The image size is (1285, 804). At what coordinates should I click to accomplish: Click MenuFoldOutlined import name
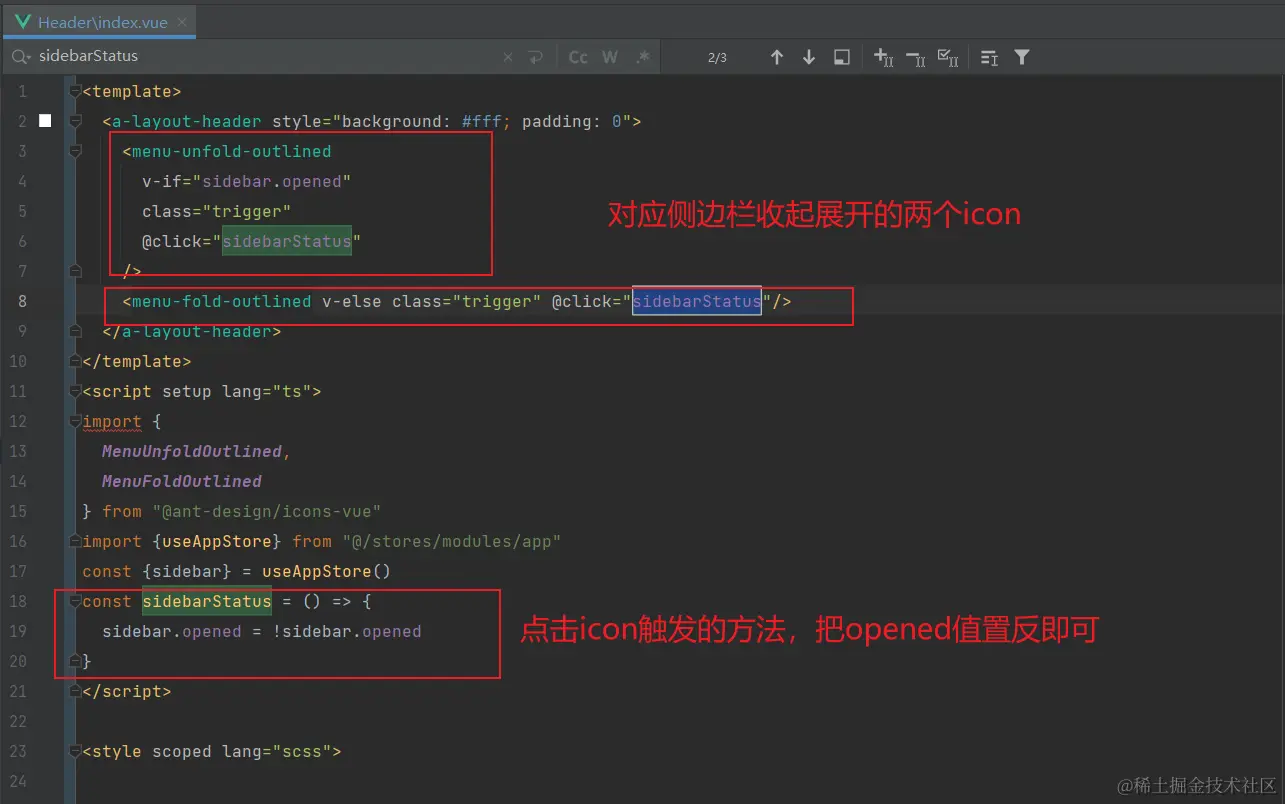[x=182, y=481]
